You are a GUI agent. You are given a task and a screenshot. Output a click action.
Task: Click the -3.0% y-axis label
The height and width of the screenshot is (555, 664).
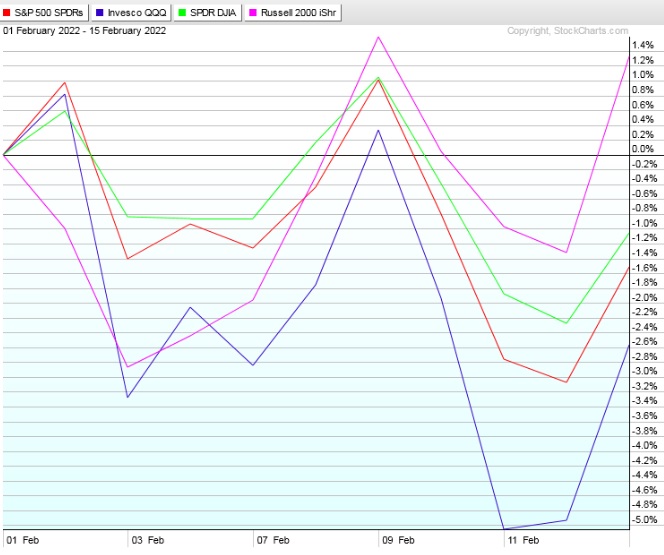[x=644, y=371]
